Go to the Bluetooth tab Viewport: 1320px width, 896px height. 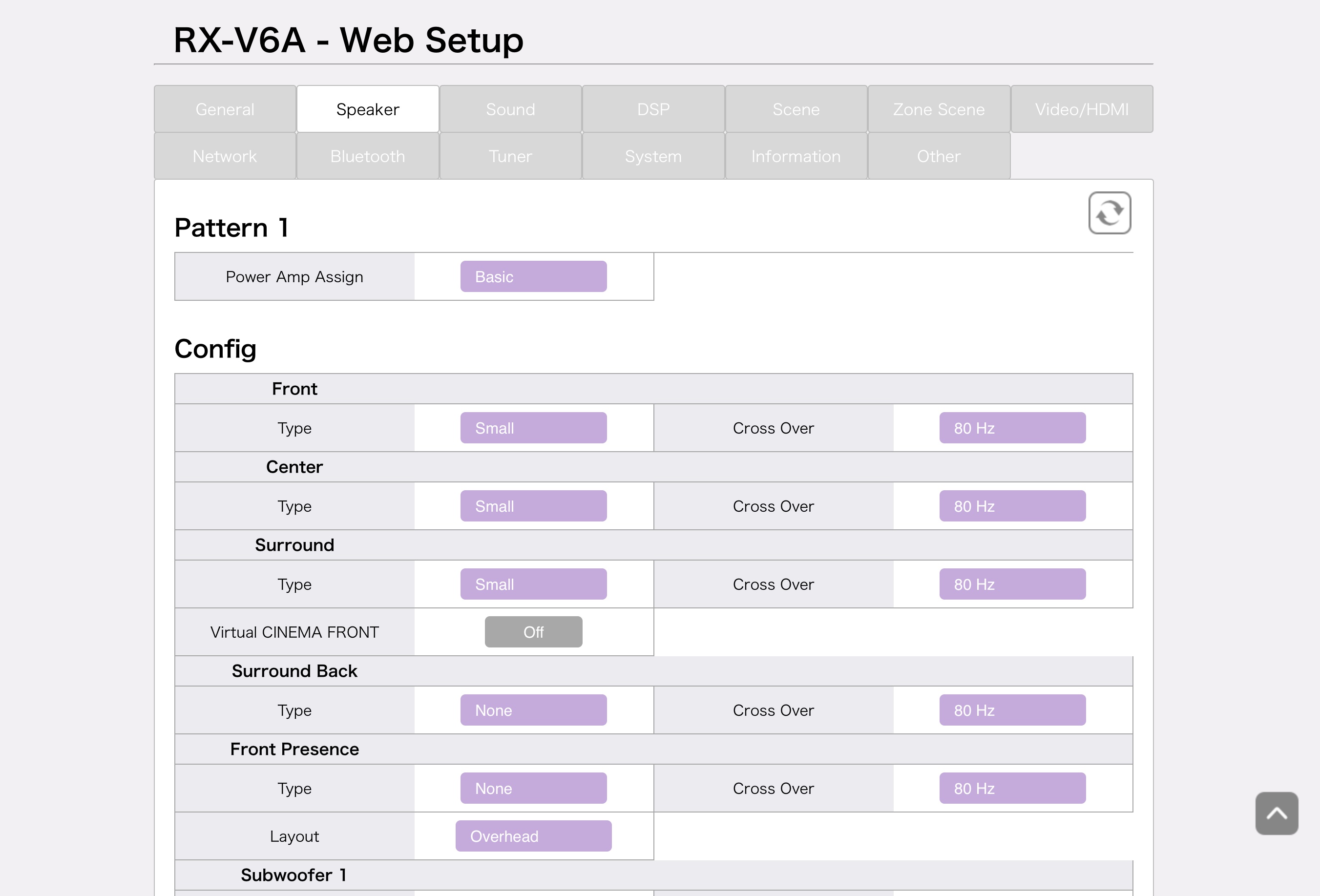368,156
